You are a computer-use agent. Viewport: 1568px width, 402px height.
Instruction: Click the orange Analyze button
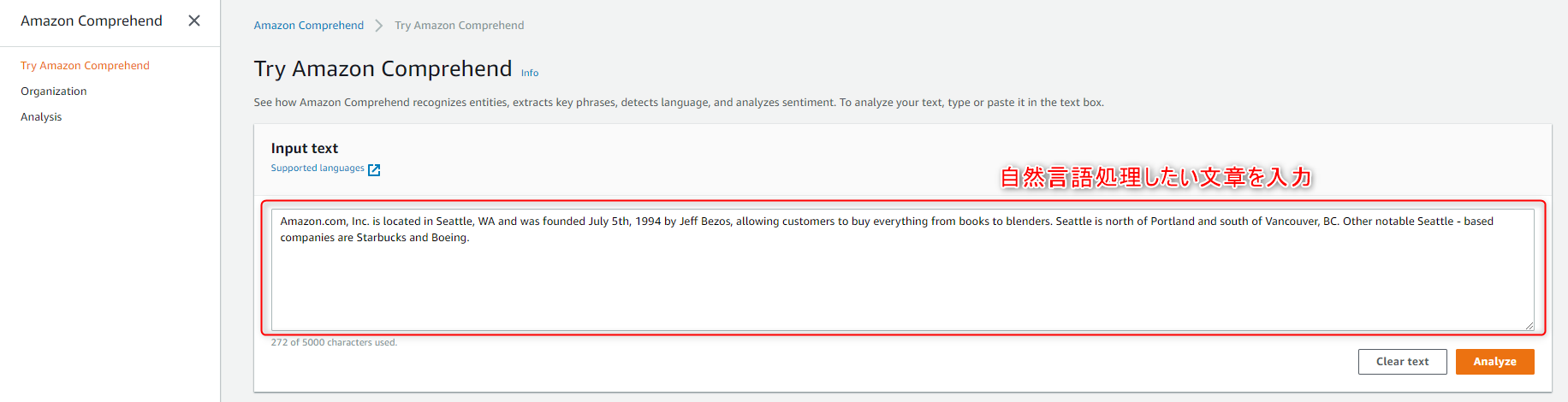(x=1494, y=362)
